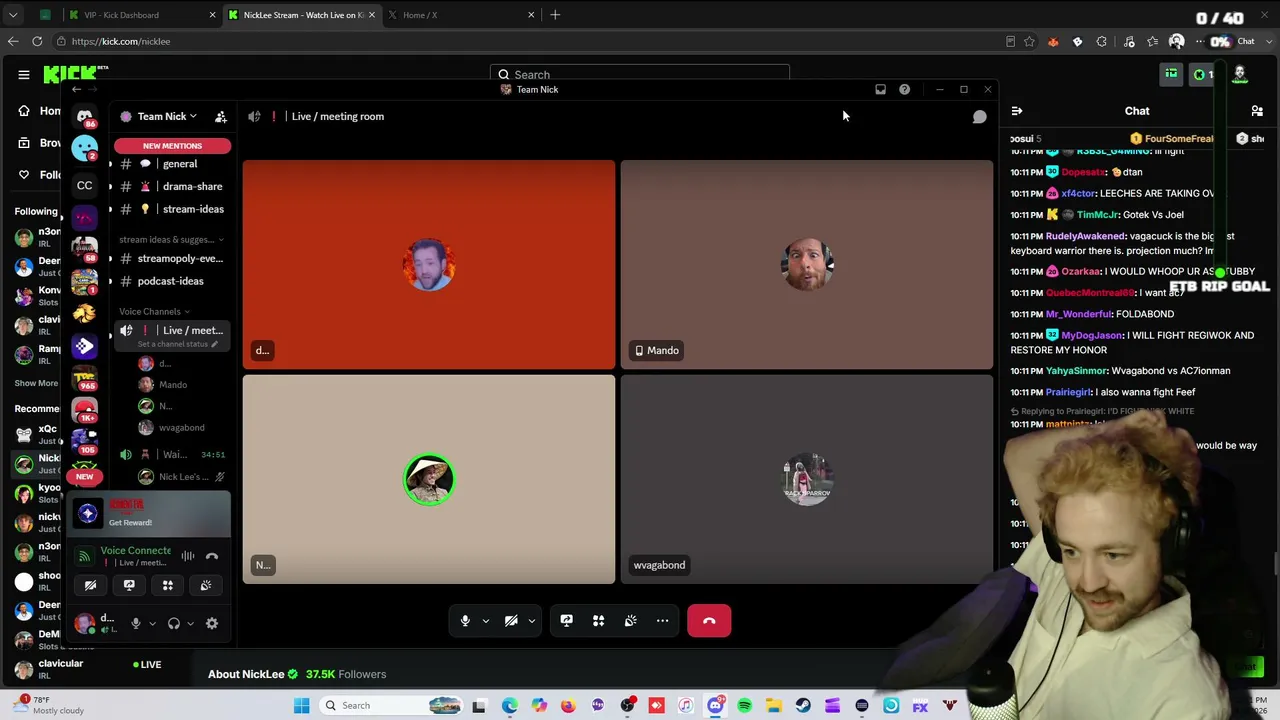
Task: Open xQc in recommended channels
Action: (x=35, y=435)
